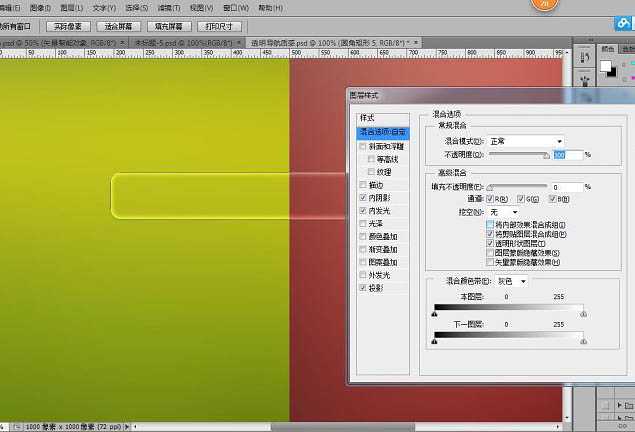
Task: Open 挖空 dropdown showing 无
Action: click(x=503, y=212)
